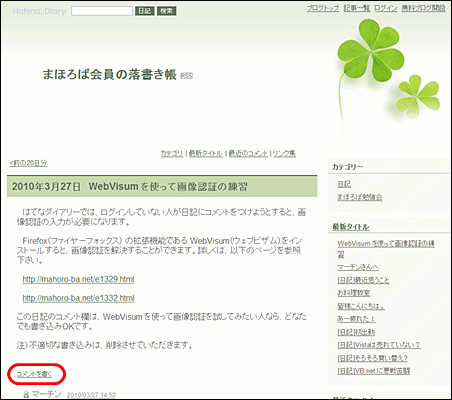
Task: Click the RSS icon beside the blog title
Action: 186,76
